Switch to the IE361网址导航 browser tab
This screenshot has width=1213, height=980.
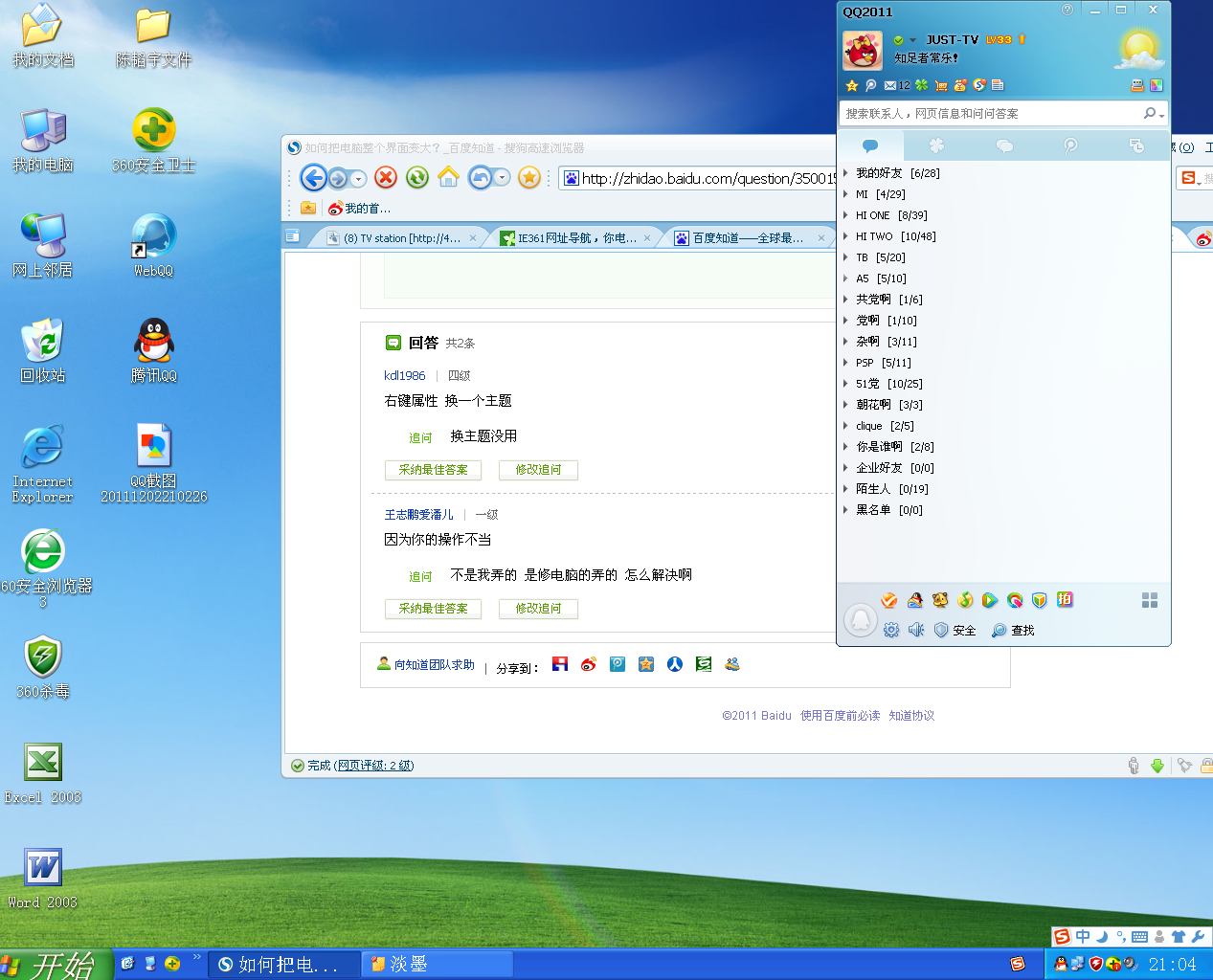coord(576,238)
